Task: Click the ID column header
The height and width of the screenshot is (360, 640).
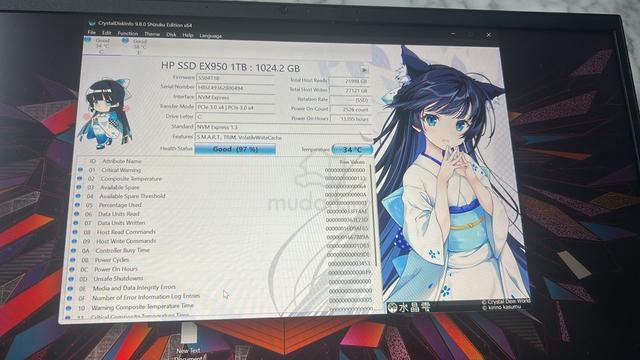Action: pyautogui.click(x=93, y=161)
